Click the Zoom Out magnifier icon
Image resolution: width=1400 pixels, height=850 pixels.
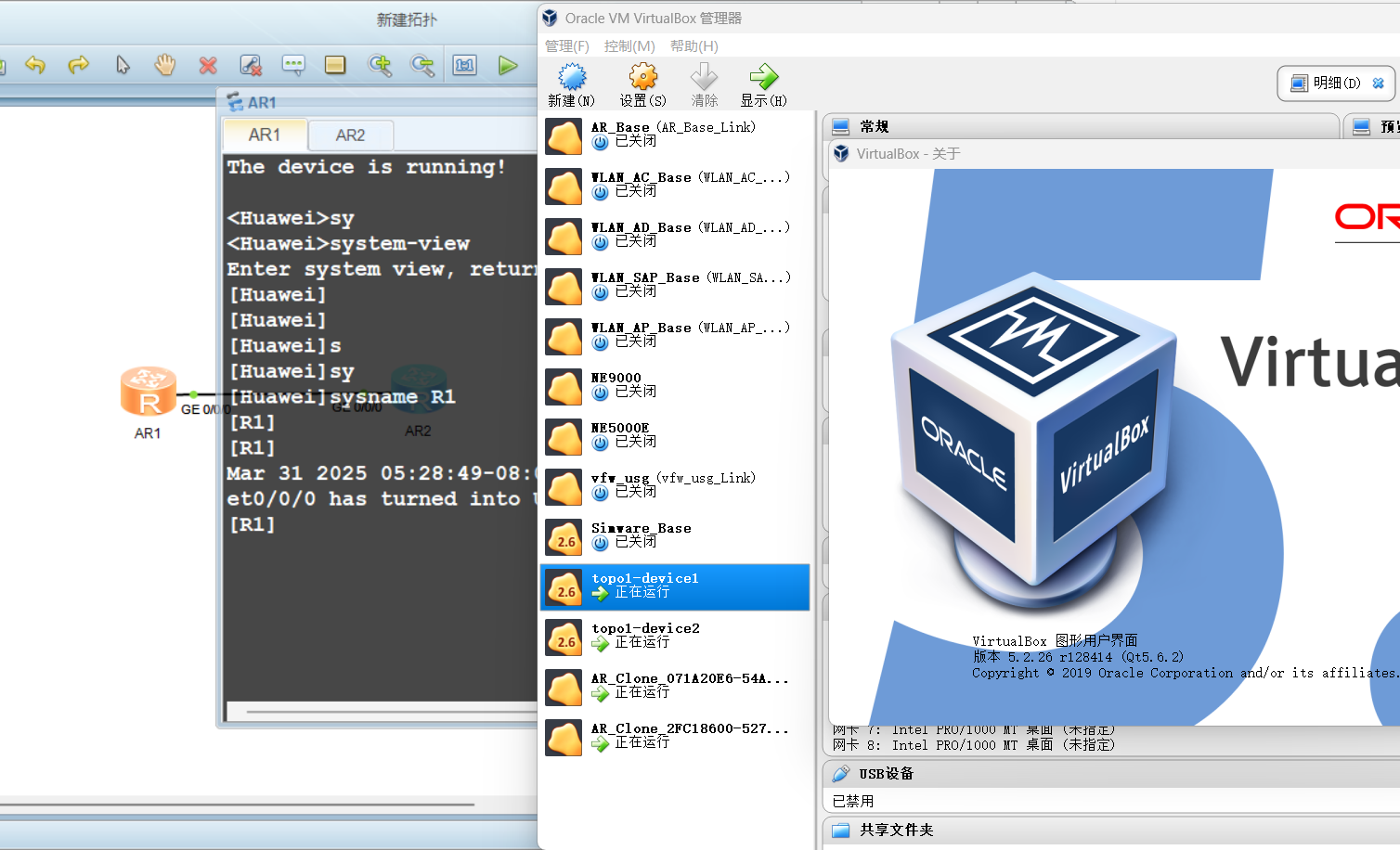coord(421,65)
